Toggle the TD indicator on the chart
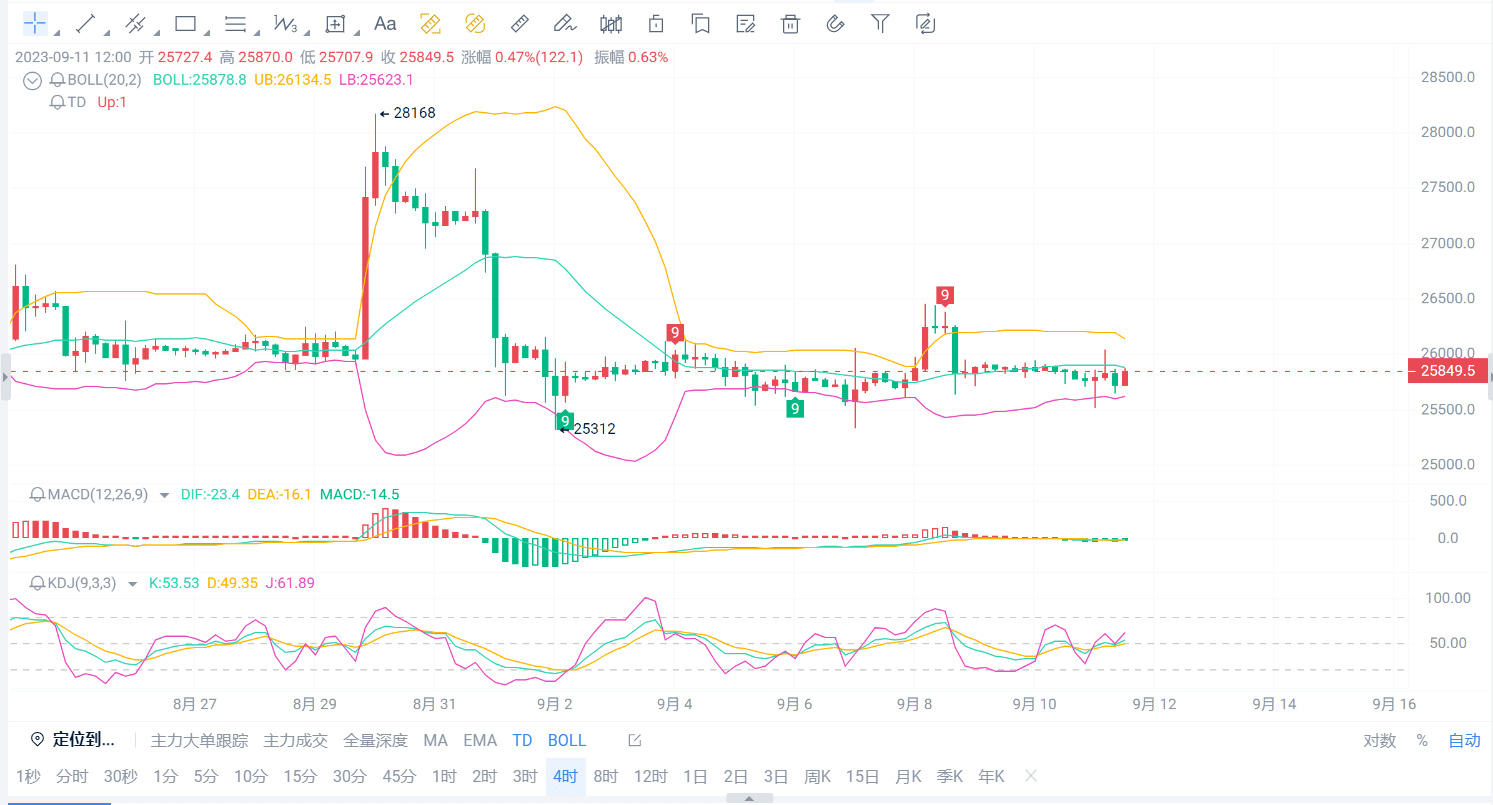1493x805 pixels. tap(521, 740)
